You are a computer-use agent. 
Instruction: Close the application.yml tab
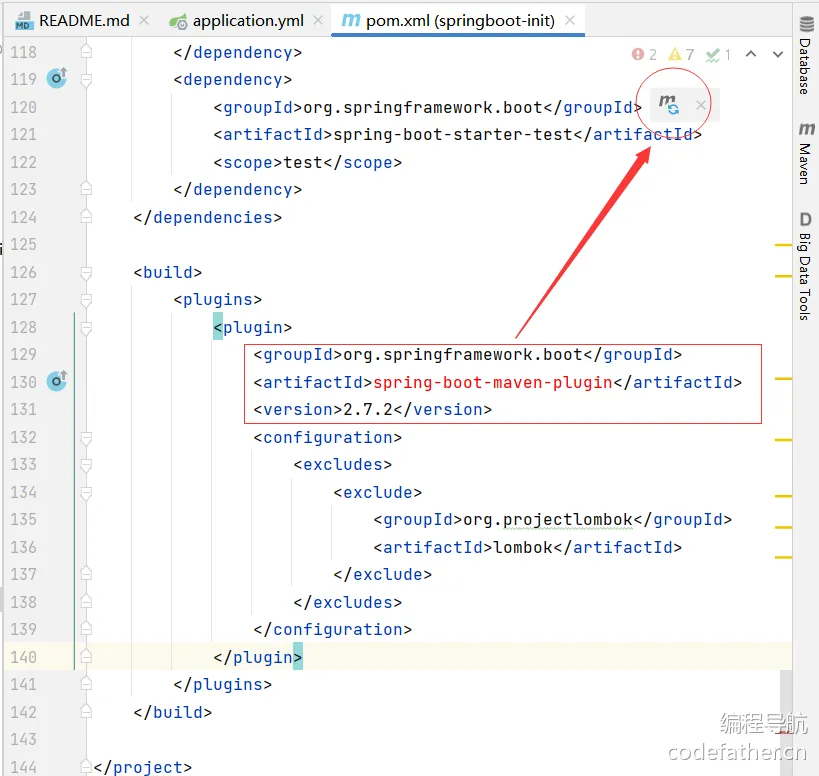tap(318, 20)
